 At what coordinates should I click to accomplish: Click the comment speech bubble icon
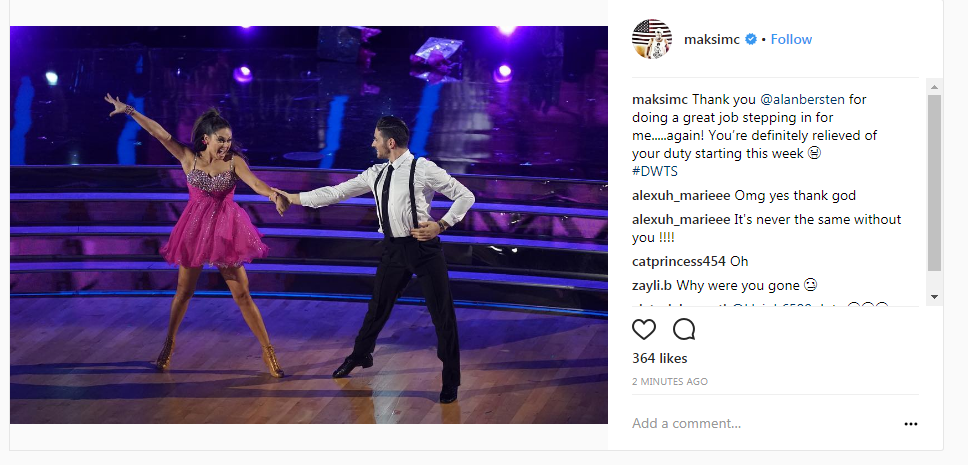click(x=684, y=330)
